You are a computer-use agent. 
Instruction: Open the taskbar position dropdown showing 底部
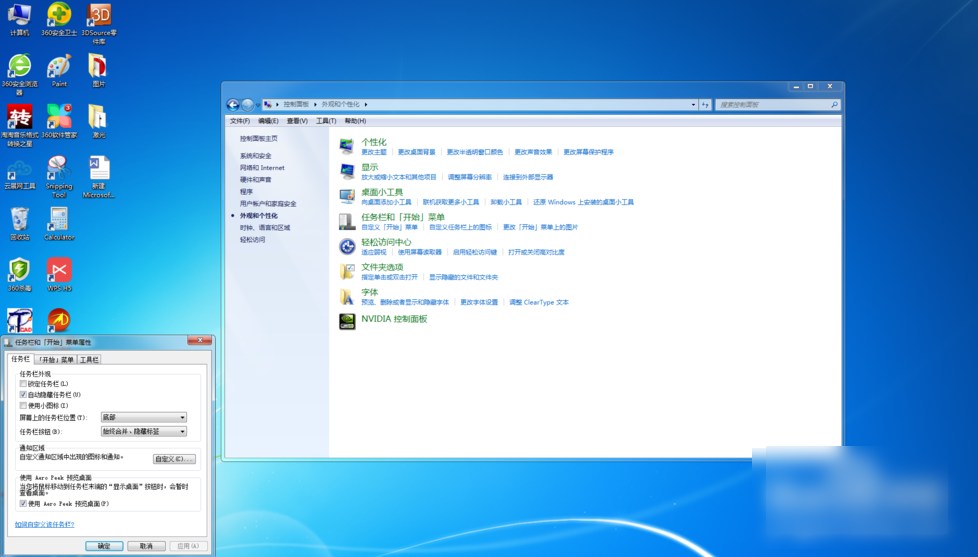tap(144, 417)
